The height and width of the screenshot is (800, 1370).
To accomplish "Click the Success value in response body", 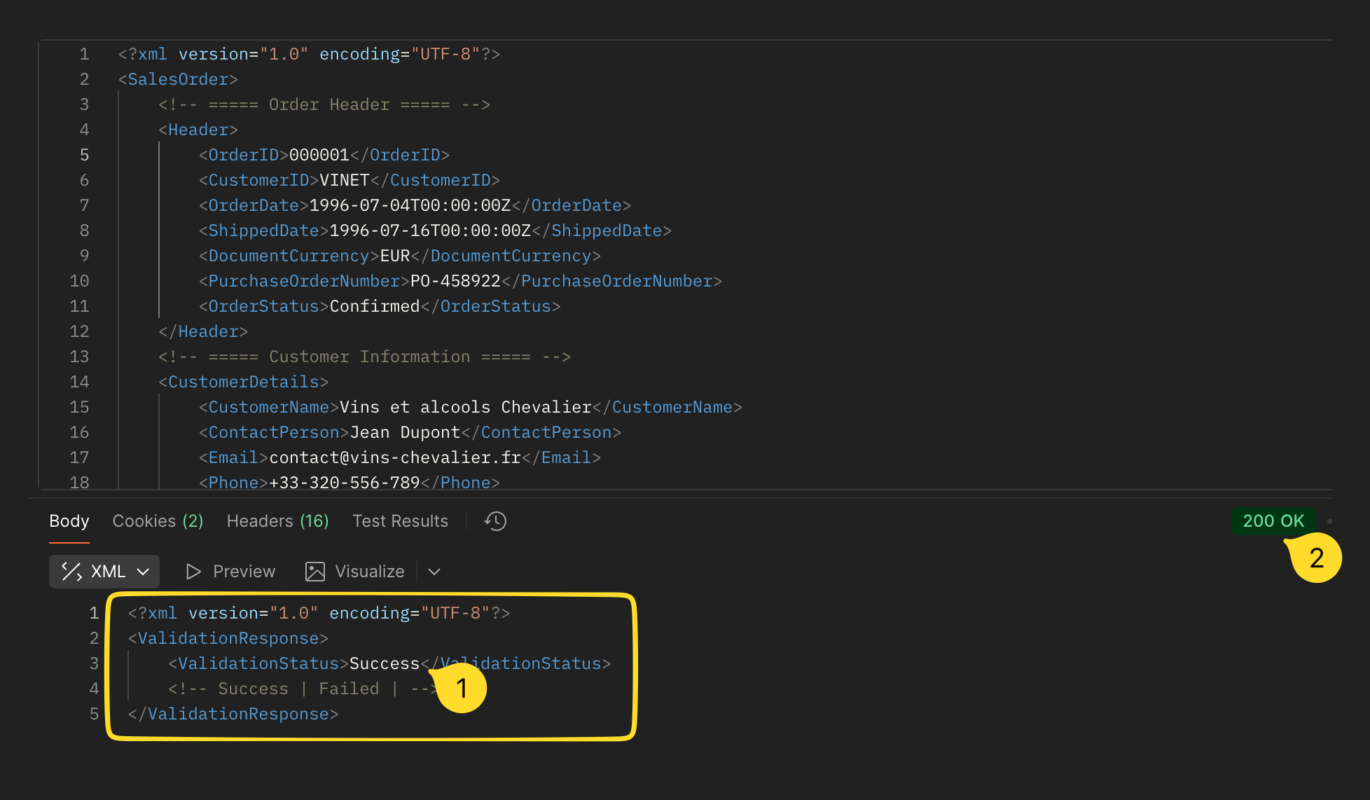I will click(385, 664).
